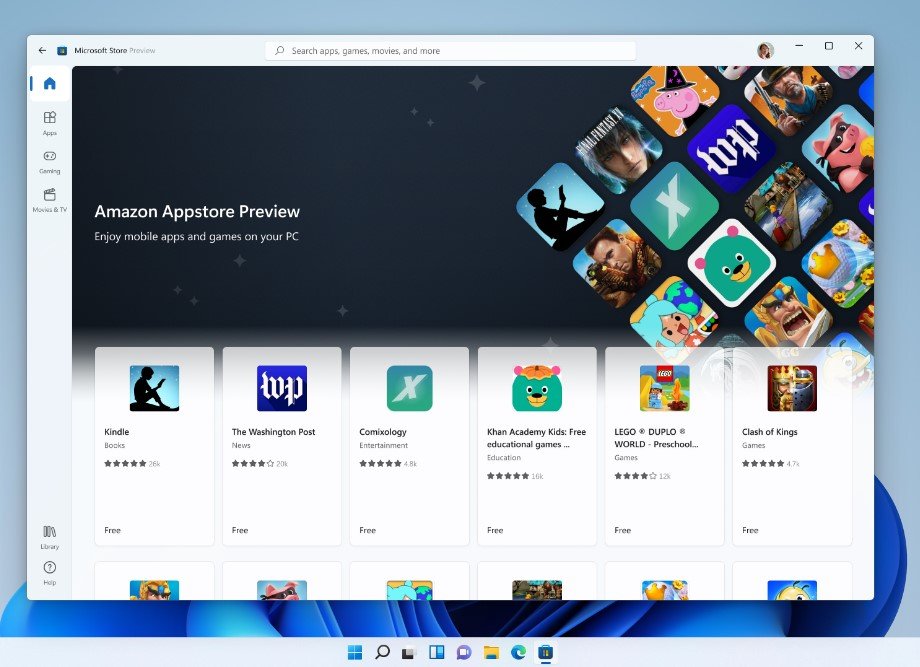The image size is (920, 667).
Task: Click the Free price on Clash of Kings card
Action: [x=750, y=530]
